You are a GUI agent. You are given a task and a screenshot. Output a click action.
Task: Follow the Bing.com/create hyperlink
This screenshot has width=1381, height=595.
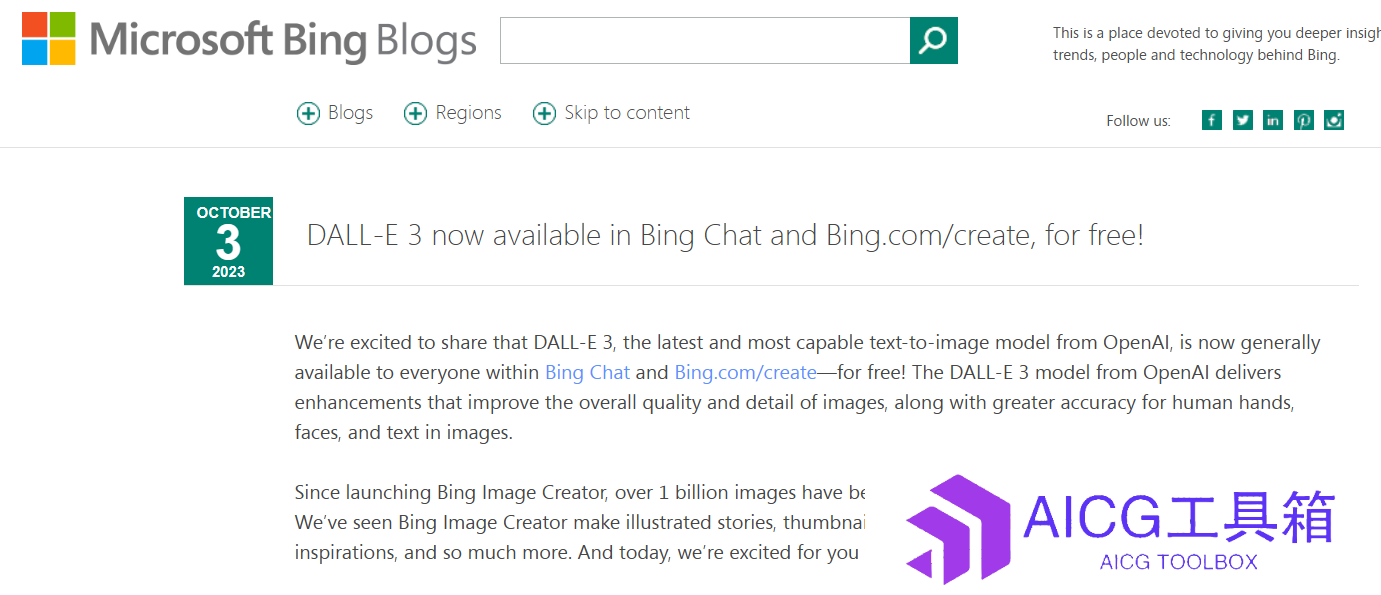[x=746, y=372]
